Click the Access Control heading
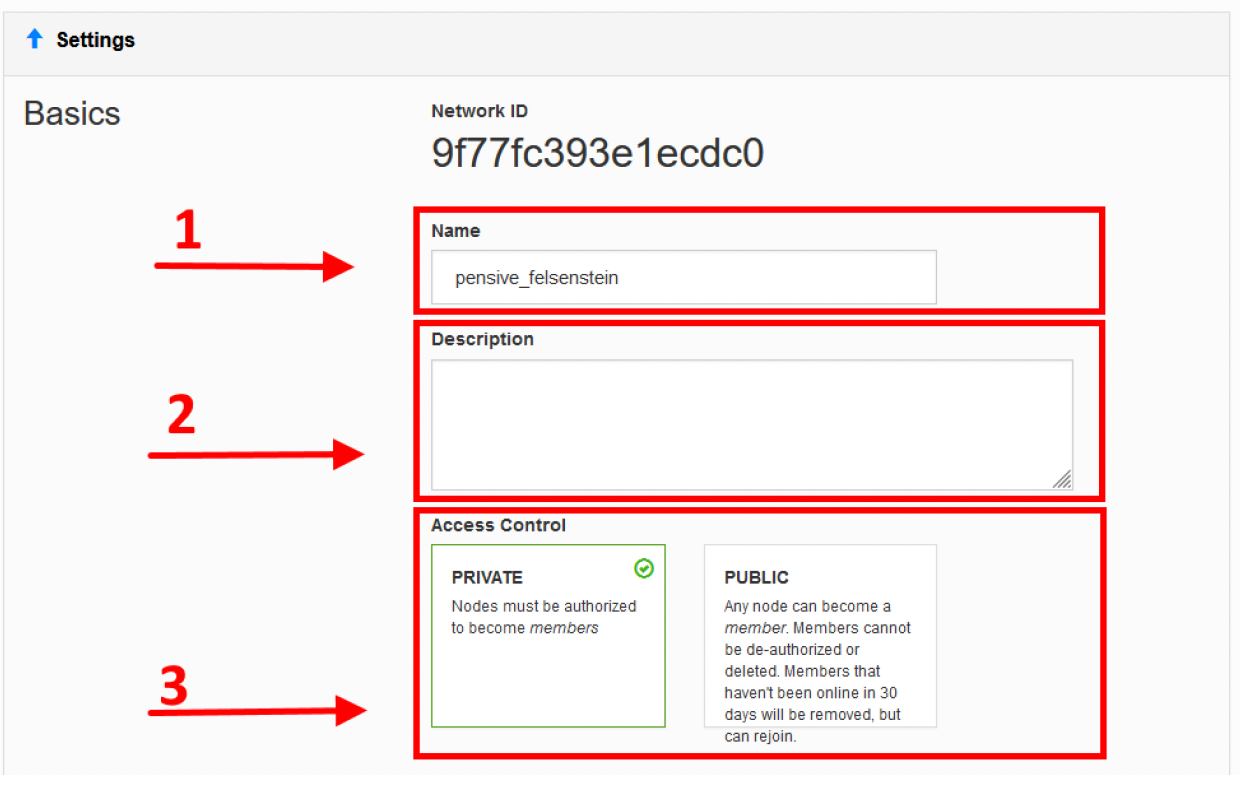Screen dimensions: 1240x790 498,525
